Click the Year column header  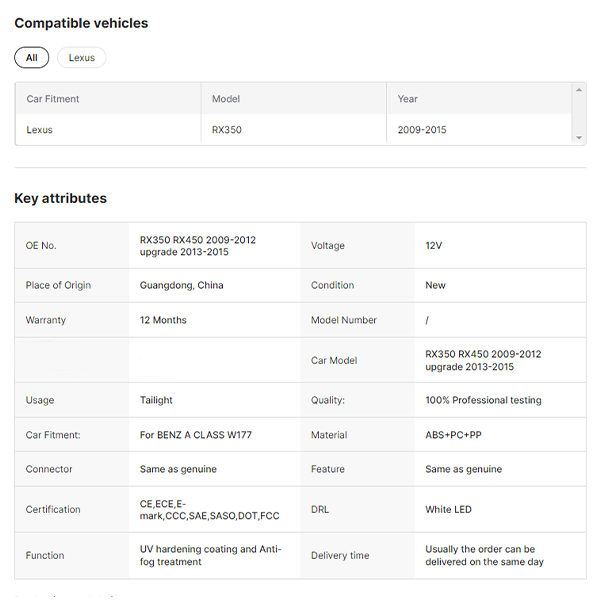[408, 99]
